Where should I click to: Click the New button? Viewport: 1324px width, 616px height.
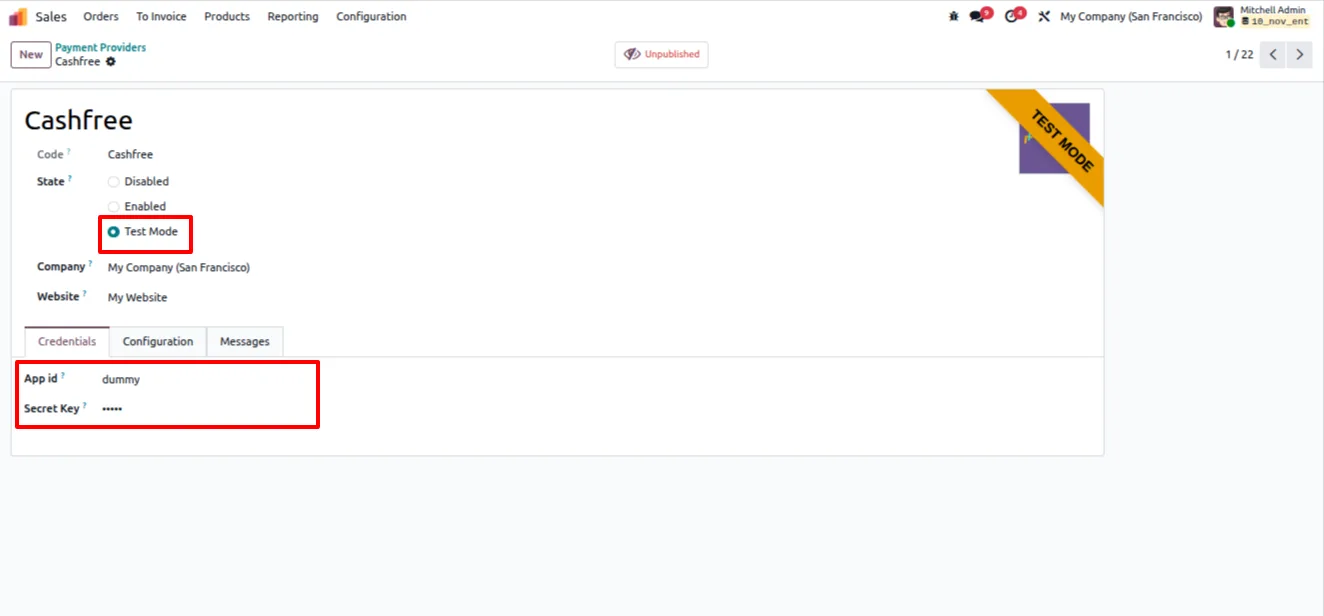click(x=31, y=55)
